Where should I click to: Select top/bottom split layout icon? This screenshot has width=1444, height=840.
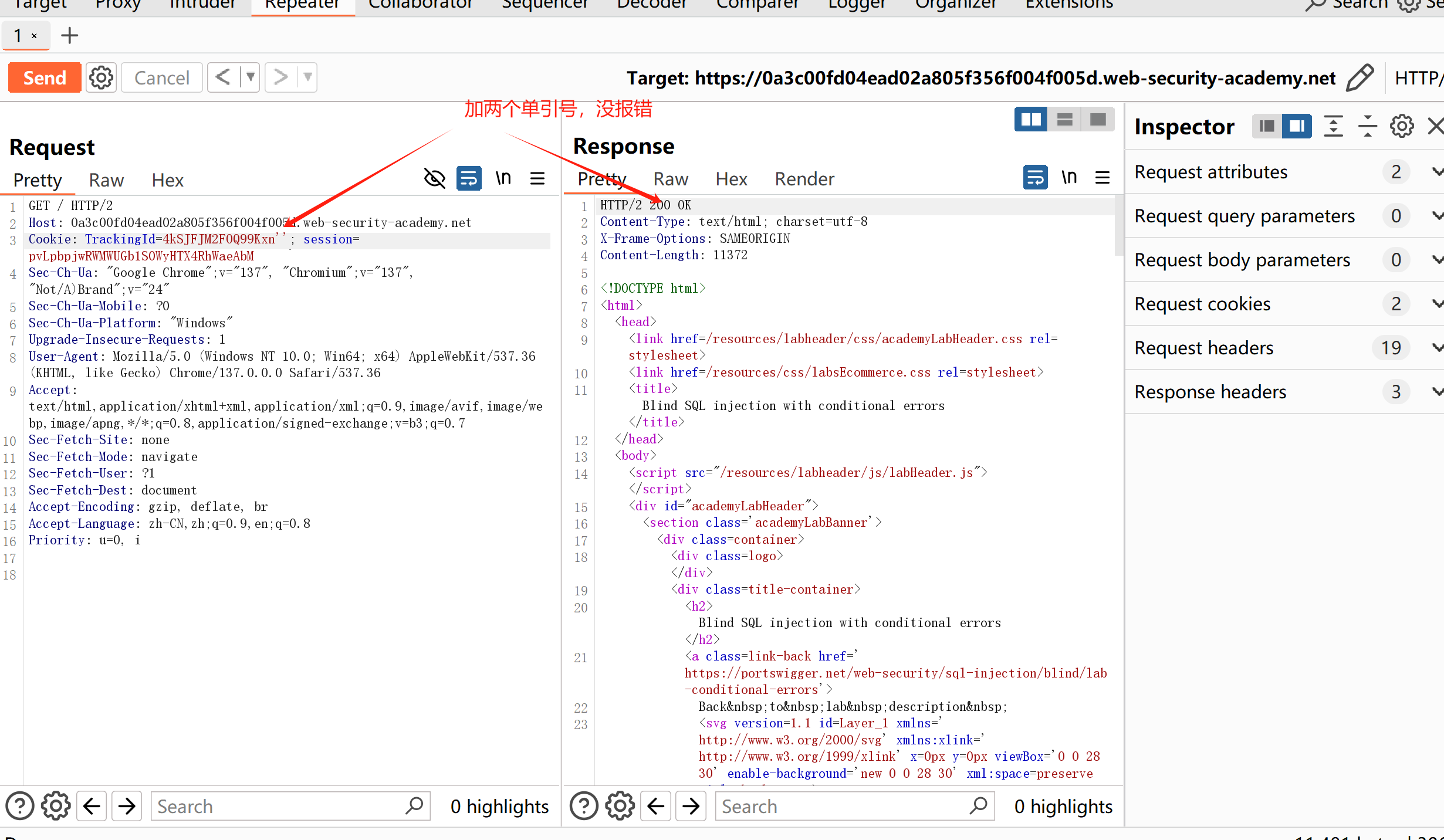click(1064, 120)
